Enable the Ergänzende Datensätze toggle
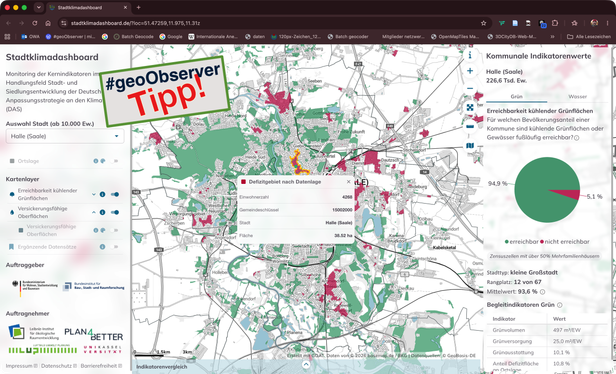 coord(115,247)
